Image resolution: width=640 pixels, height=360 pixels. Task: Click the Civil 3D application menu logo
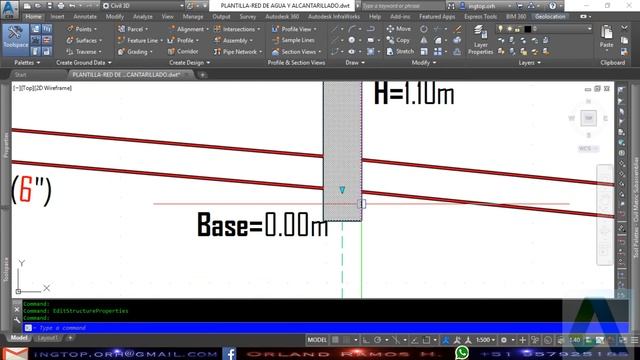coord(9,9)
